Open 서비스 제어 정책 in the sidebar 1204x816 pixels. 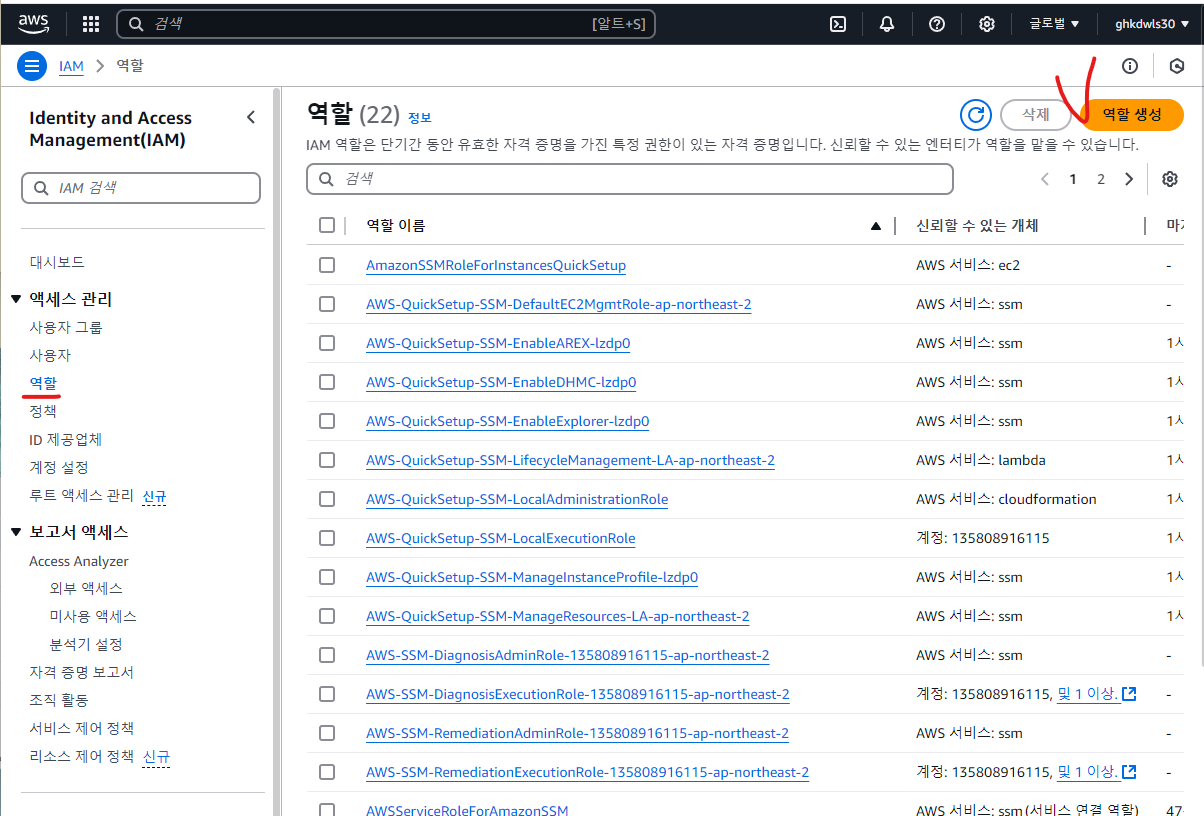point(81,728)
